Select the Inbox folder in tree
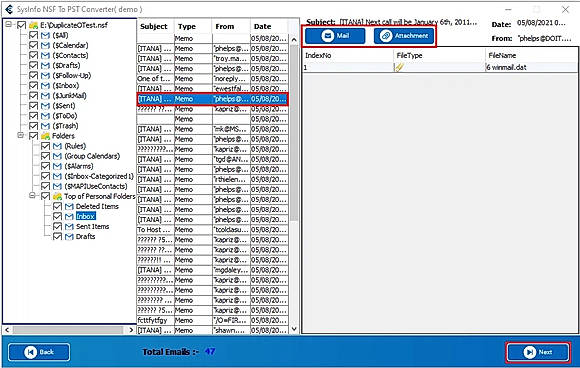Viewport: 580px width, 368px height. point(86,216)
